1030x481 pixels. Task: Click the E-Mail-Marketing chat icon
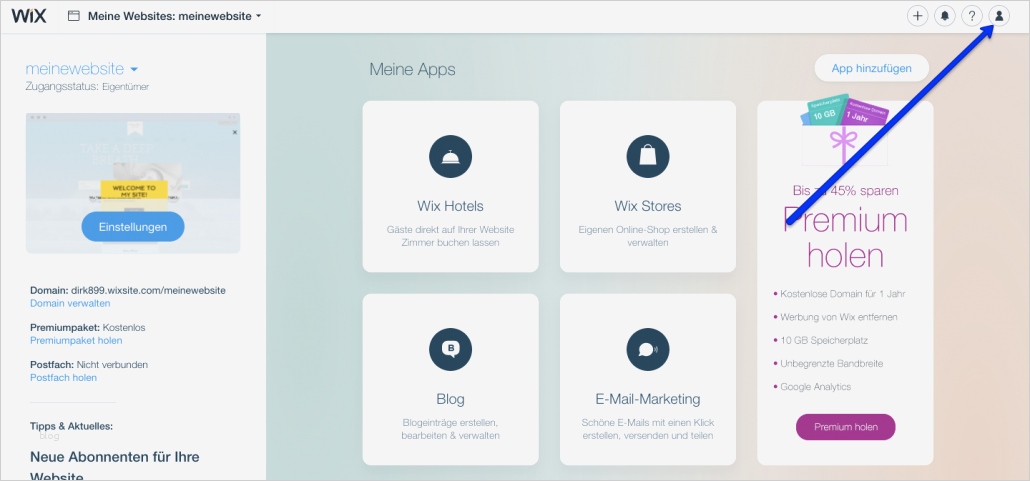tap(648, 349)
